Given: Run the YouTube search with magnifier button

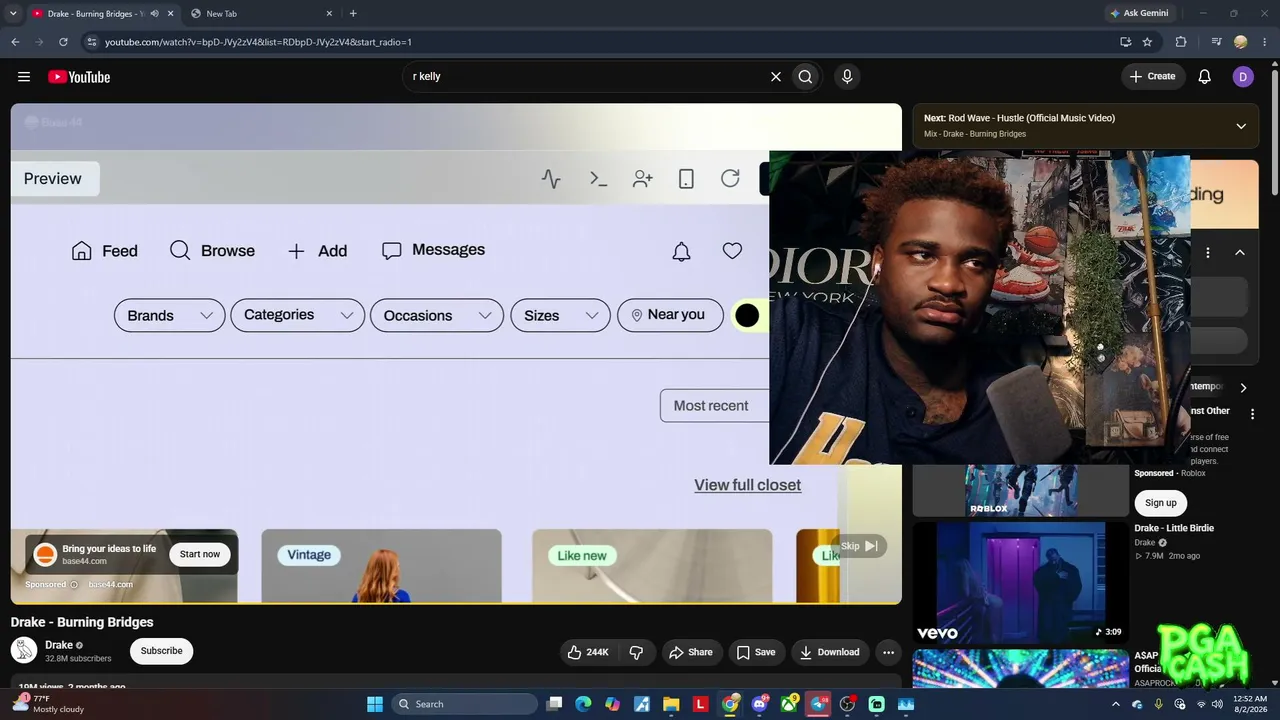Looking at the screenshot, I should click(805, 77).
